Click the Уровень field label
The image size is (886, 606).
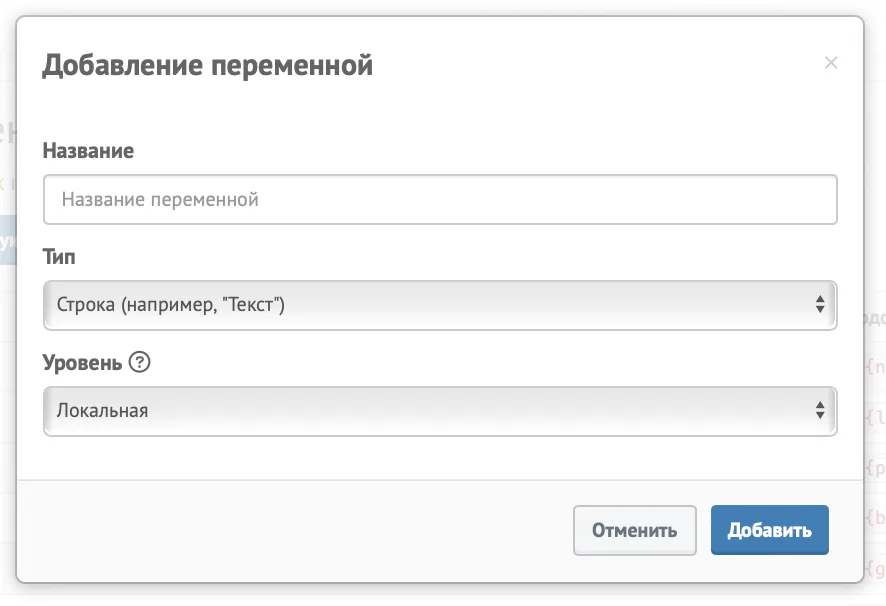click(82, 362)
